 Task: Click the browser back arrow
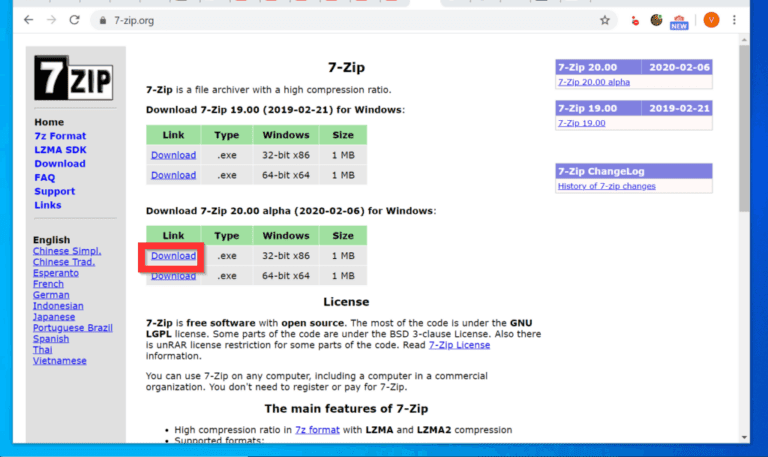click(x=26, y=20)
